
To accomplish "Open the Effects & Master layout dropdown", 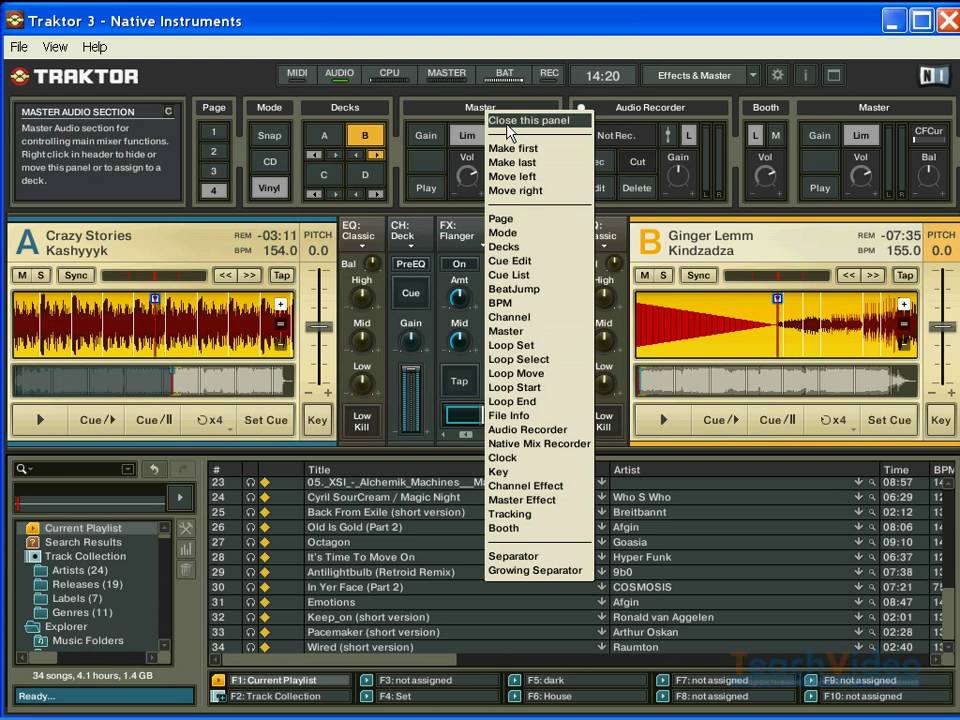I will coord(753,75).
